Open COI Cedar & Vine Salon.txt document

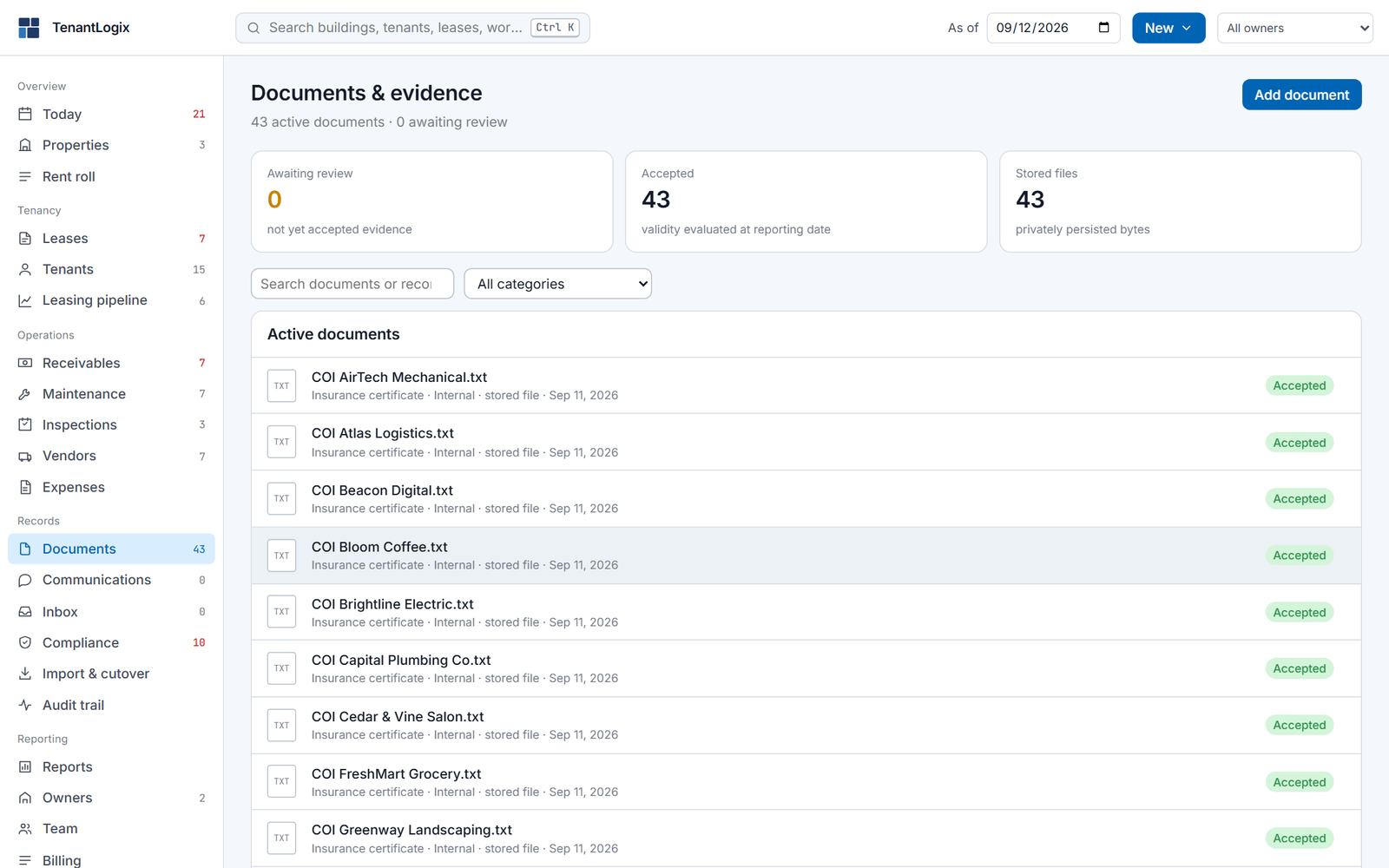pos(806,725)
